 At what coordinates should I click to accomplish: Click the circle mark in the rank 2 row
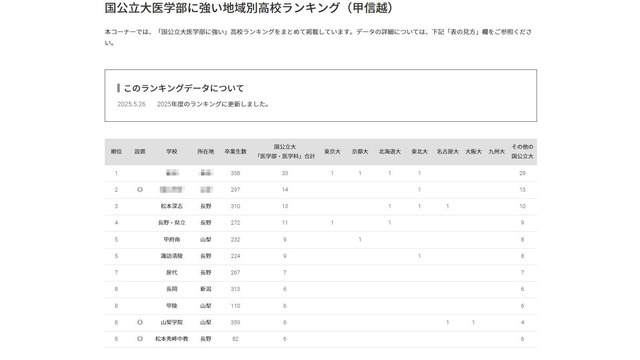click(x=140, y=190)
